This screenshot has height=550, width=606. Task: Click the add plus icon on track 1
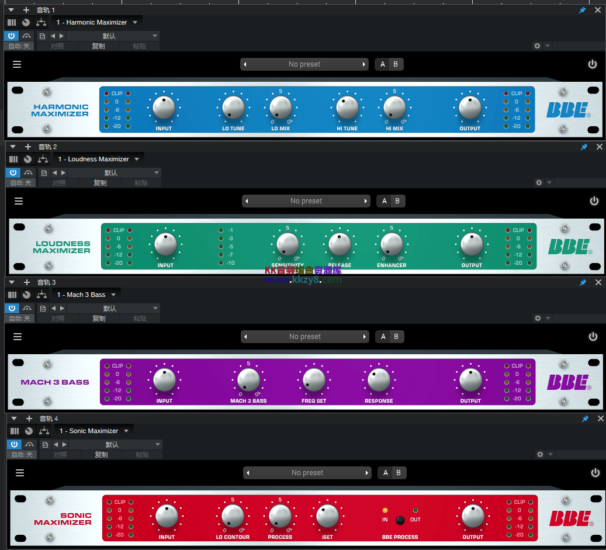[26, 10]
